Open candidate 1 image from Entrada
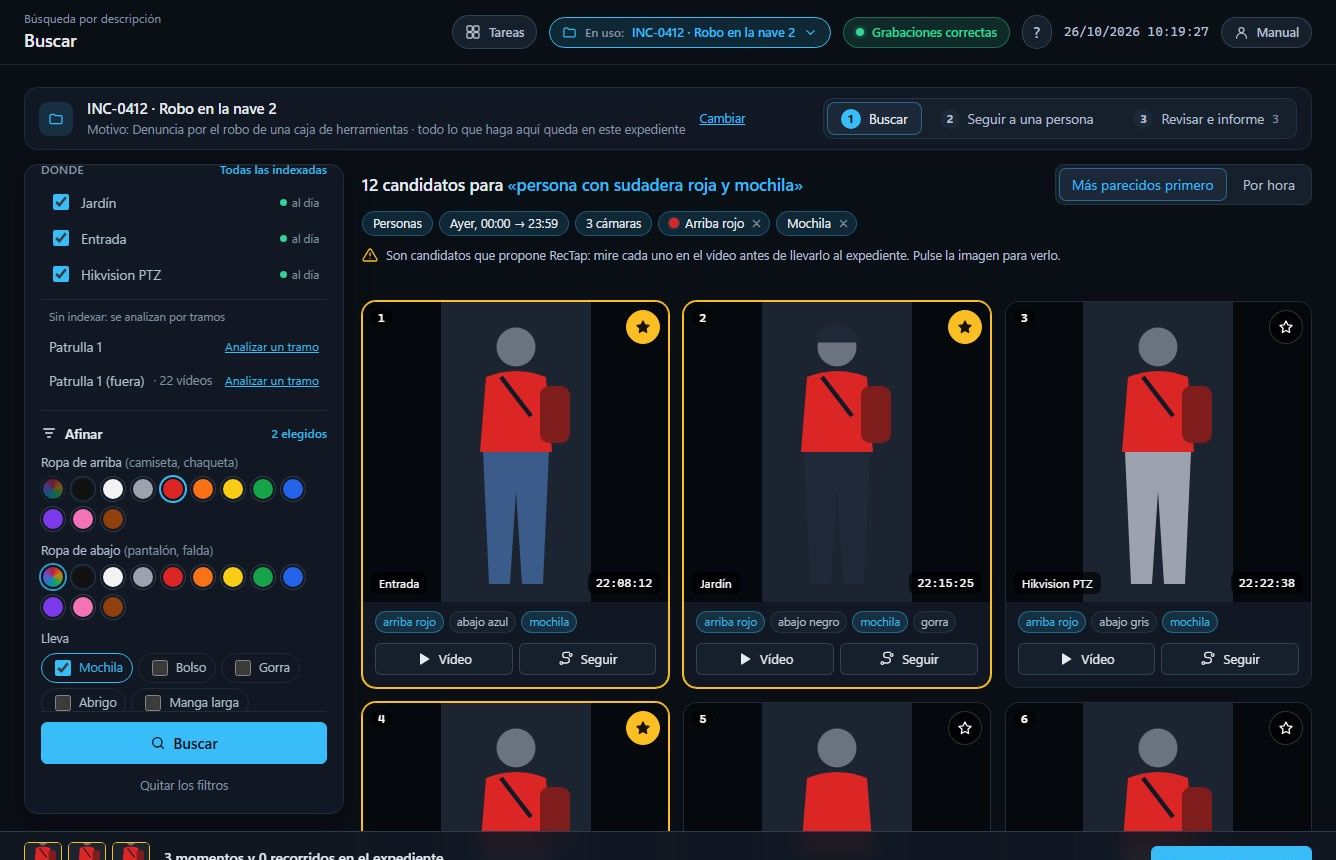The width and height of the screenshot is (1336, 860). tap(516, 452)
